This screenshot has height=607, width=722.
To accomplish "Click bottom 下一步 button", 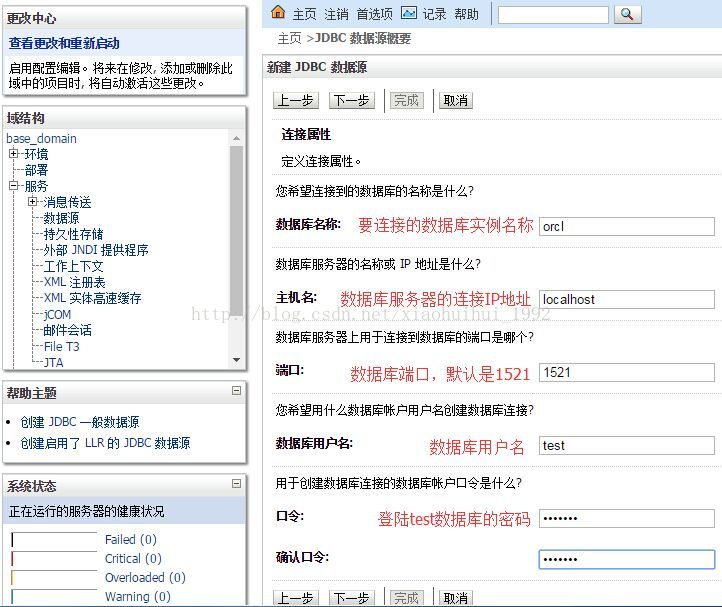I will [352, 598].
